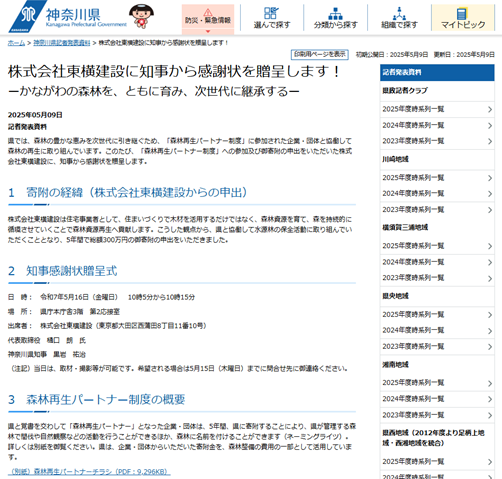The image size is (502, 479).
Task: Click the 神奈川県知事 黒岩 祐治 line
Action: [x=47, y=354]
